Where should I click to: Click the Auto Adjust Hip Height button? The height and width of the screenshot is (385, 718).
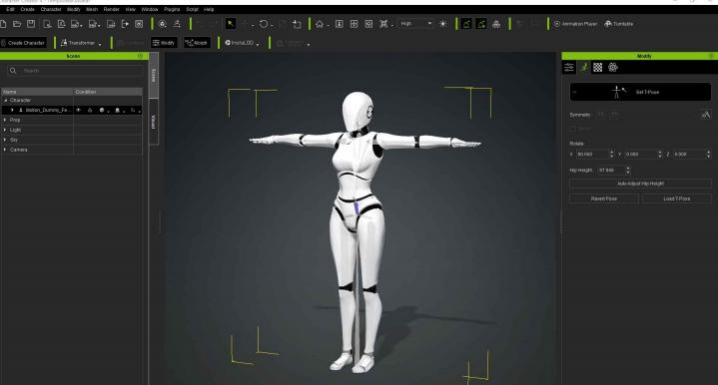(640, 184)
